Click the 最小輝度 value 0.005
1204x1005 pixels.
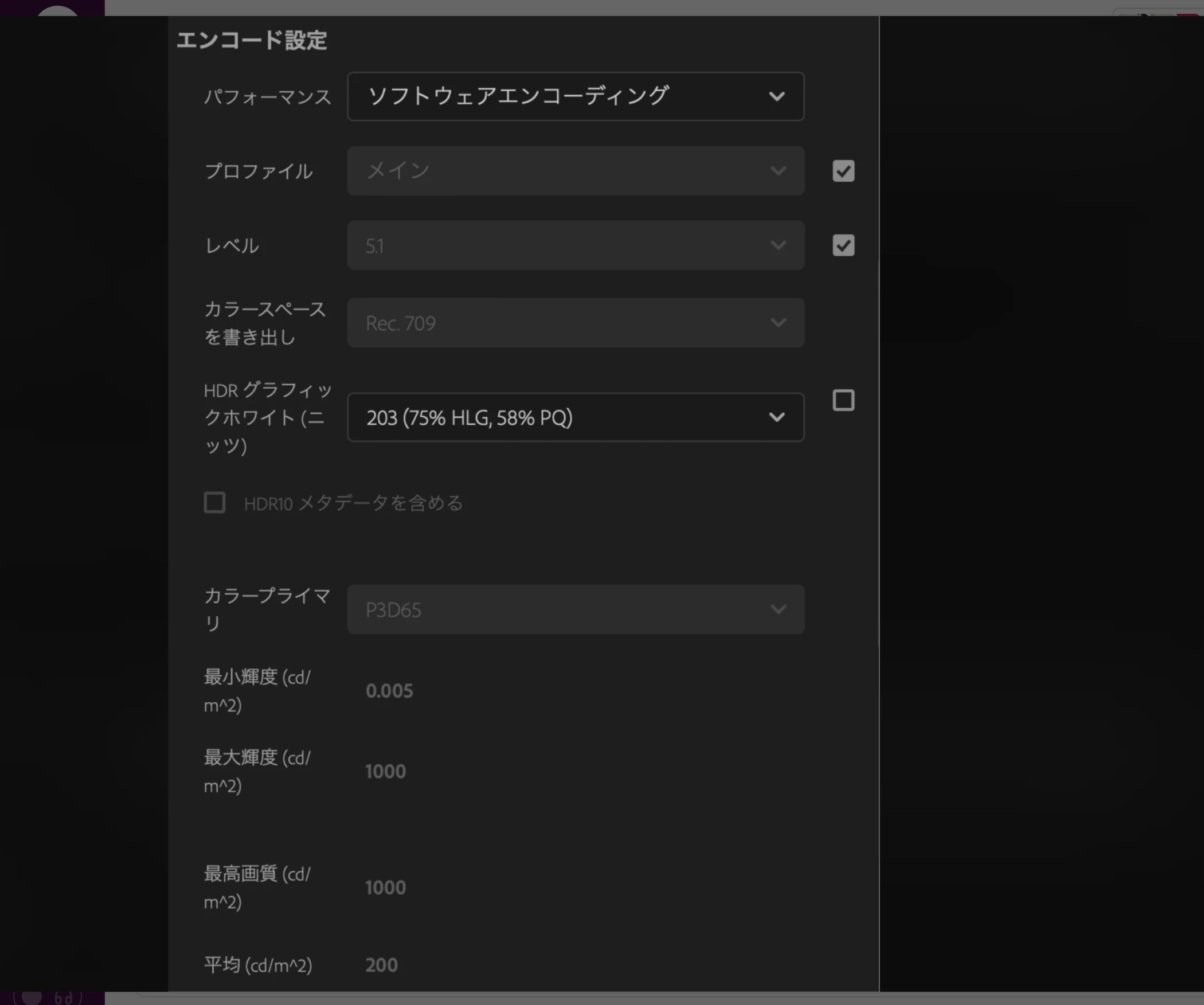[389, 691]
